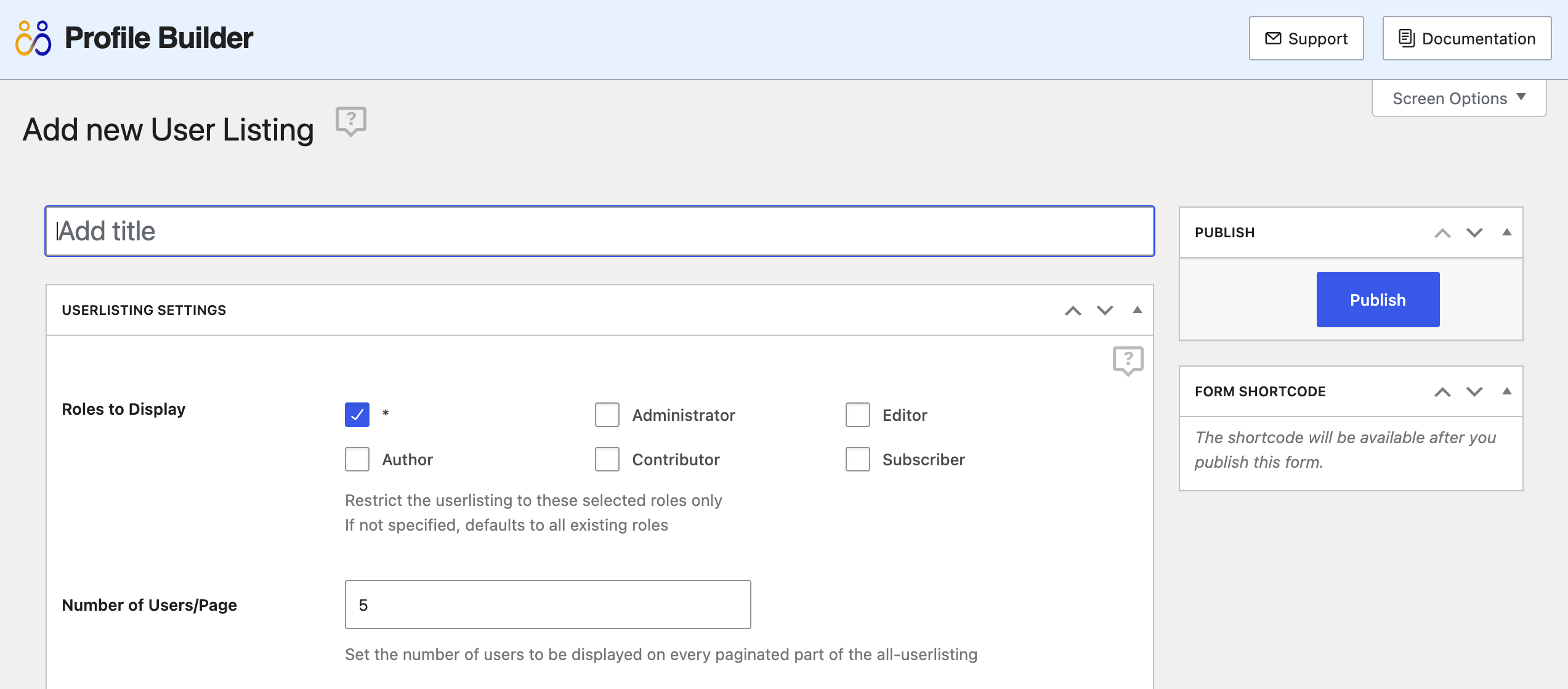
Task: Uncheck the asterisk all-roles checkbox
Action: click(x=357, y=415)
